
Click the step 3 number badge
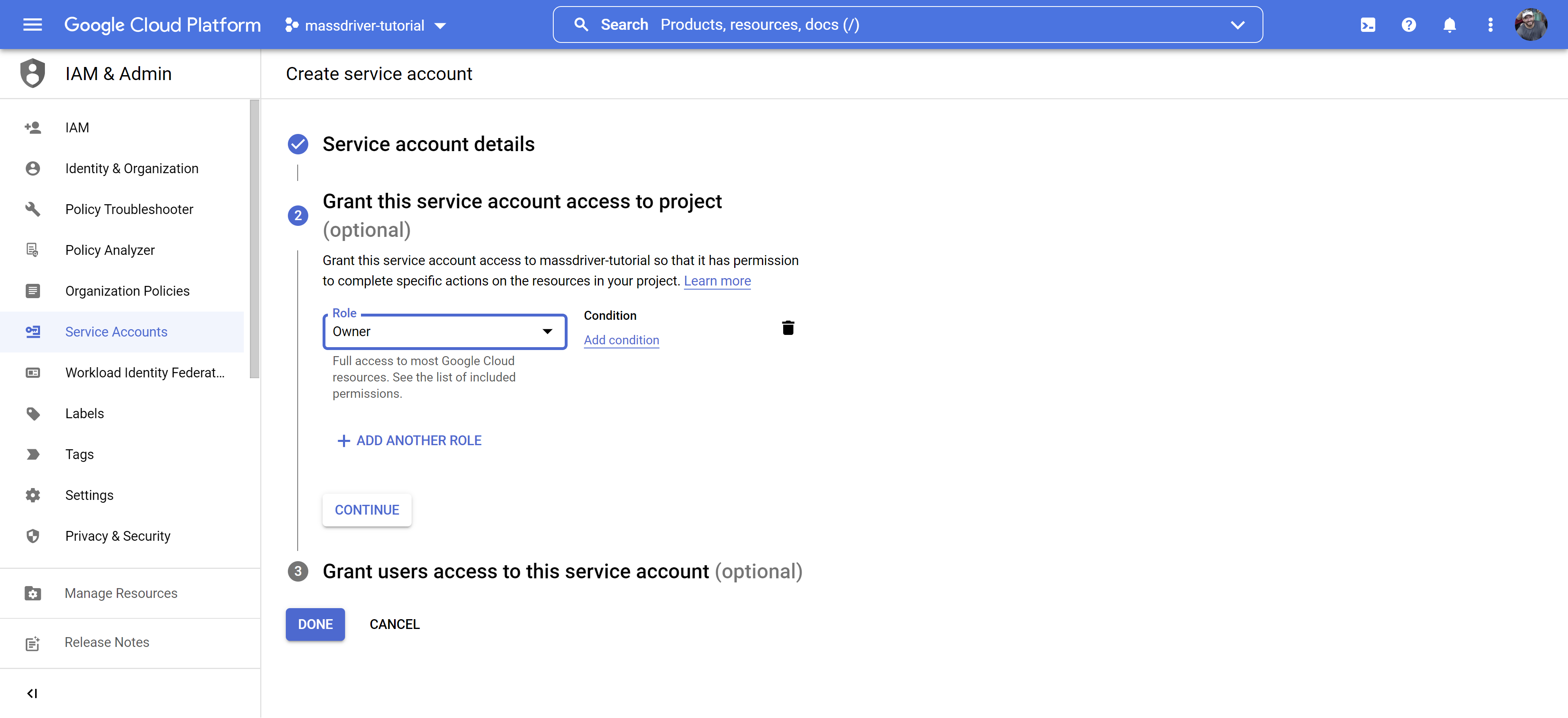coord(298,571)
